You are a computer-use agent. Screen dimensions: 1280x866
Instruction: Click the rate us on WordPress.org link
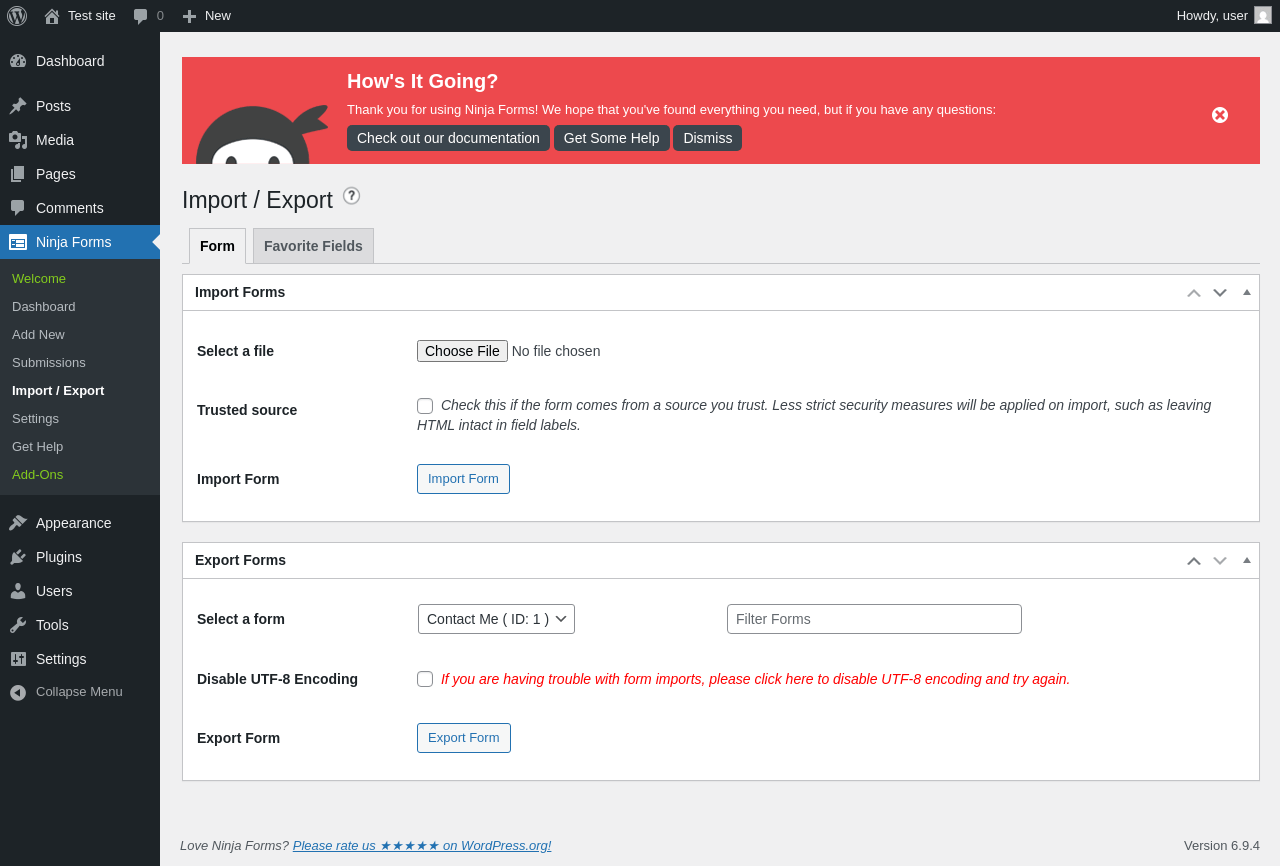click(422, 845)
